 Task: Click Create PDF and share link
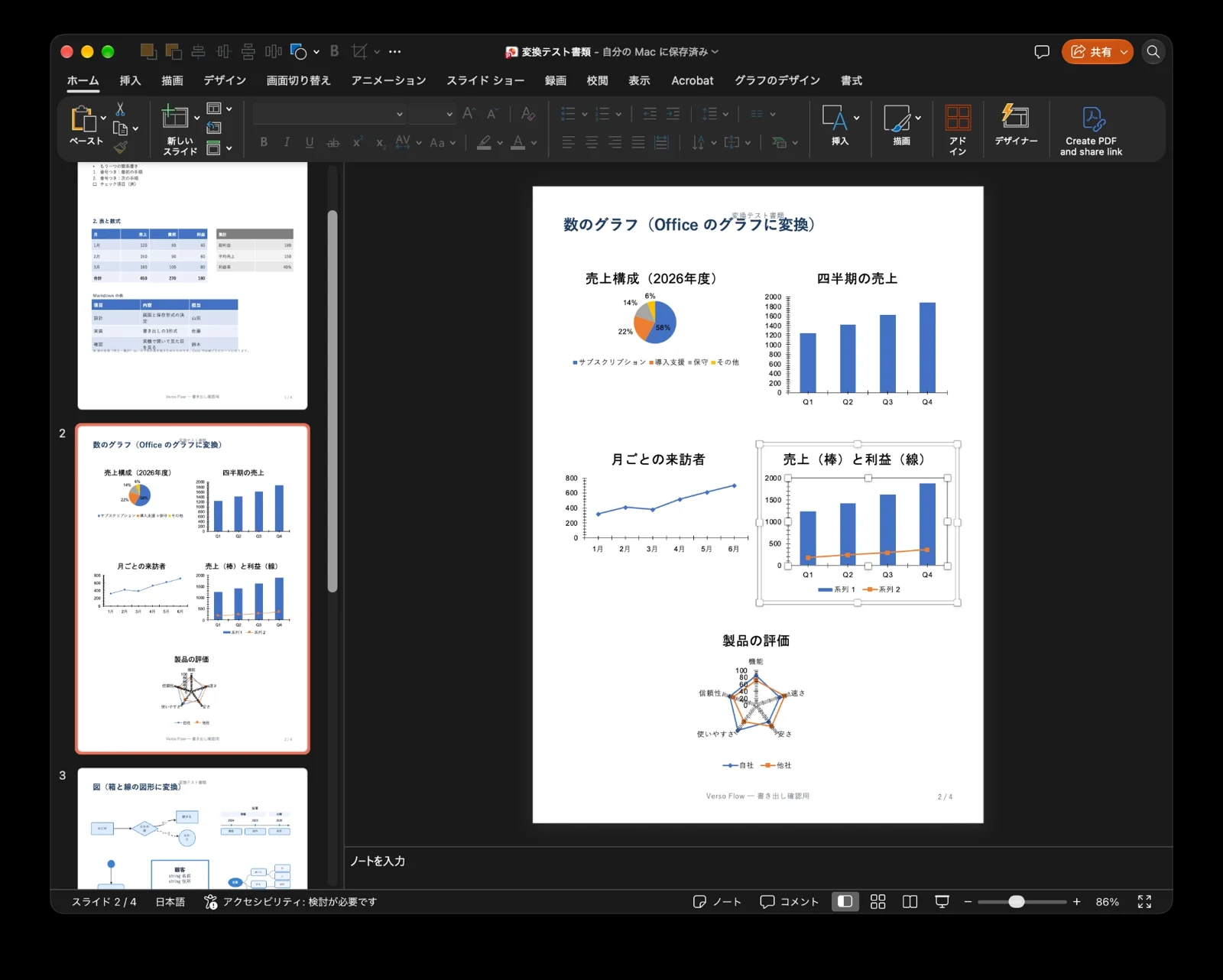pyautogui.click(x=1091, y=131)
